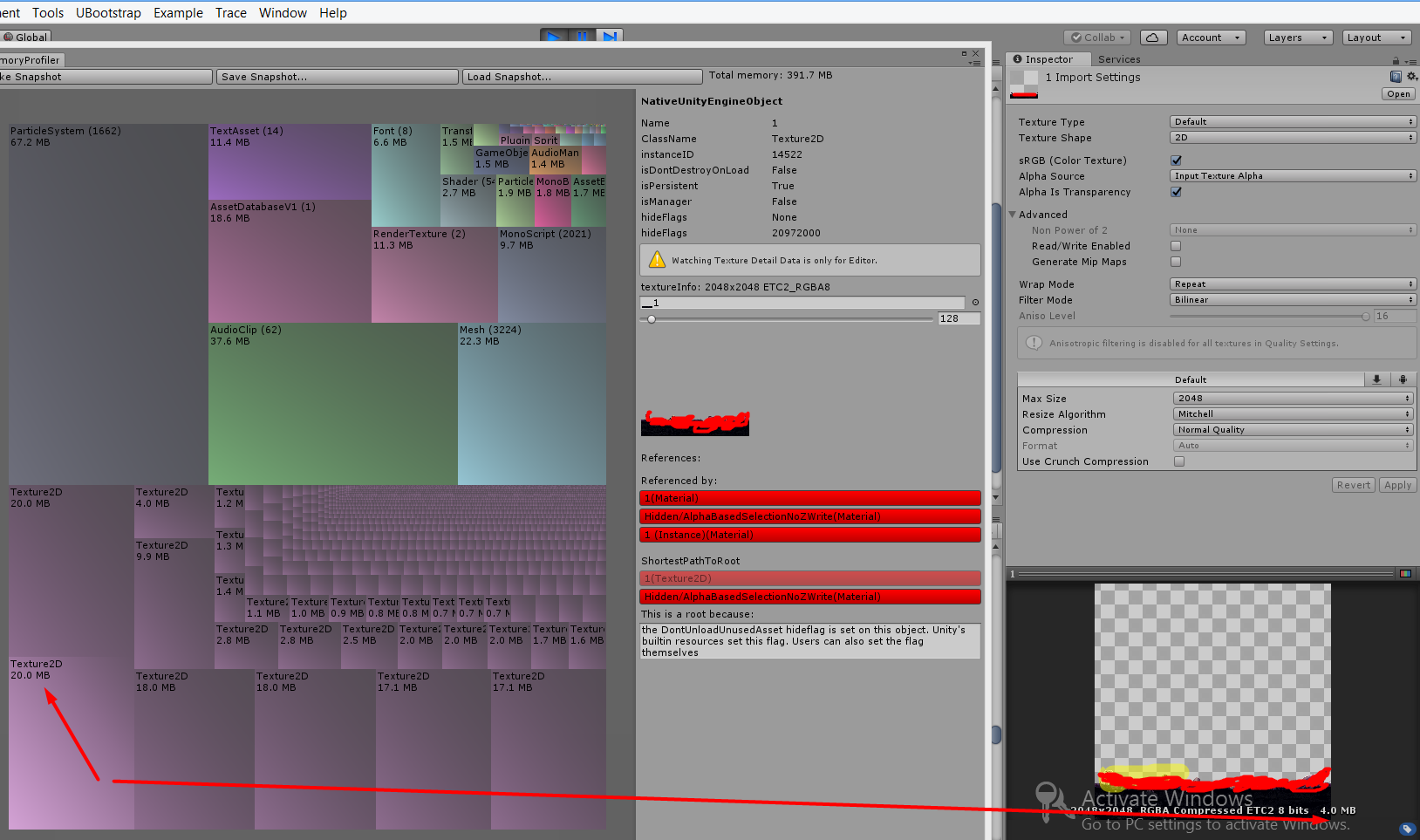The width and height of the screenshot is (1420, 840).
Task: Click the Step frame button
Action: coord(610,37)
